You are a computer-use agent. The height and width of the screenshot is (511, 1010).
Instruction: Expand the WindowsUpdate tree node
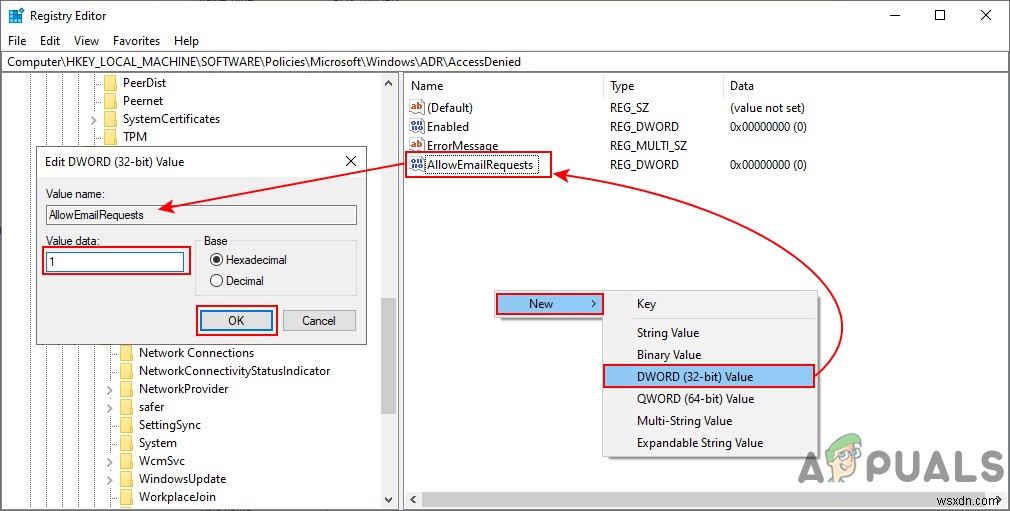coord(110,479)
